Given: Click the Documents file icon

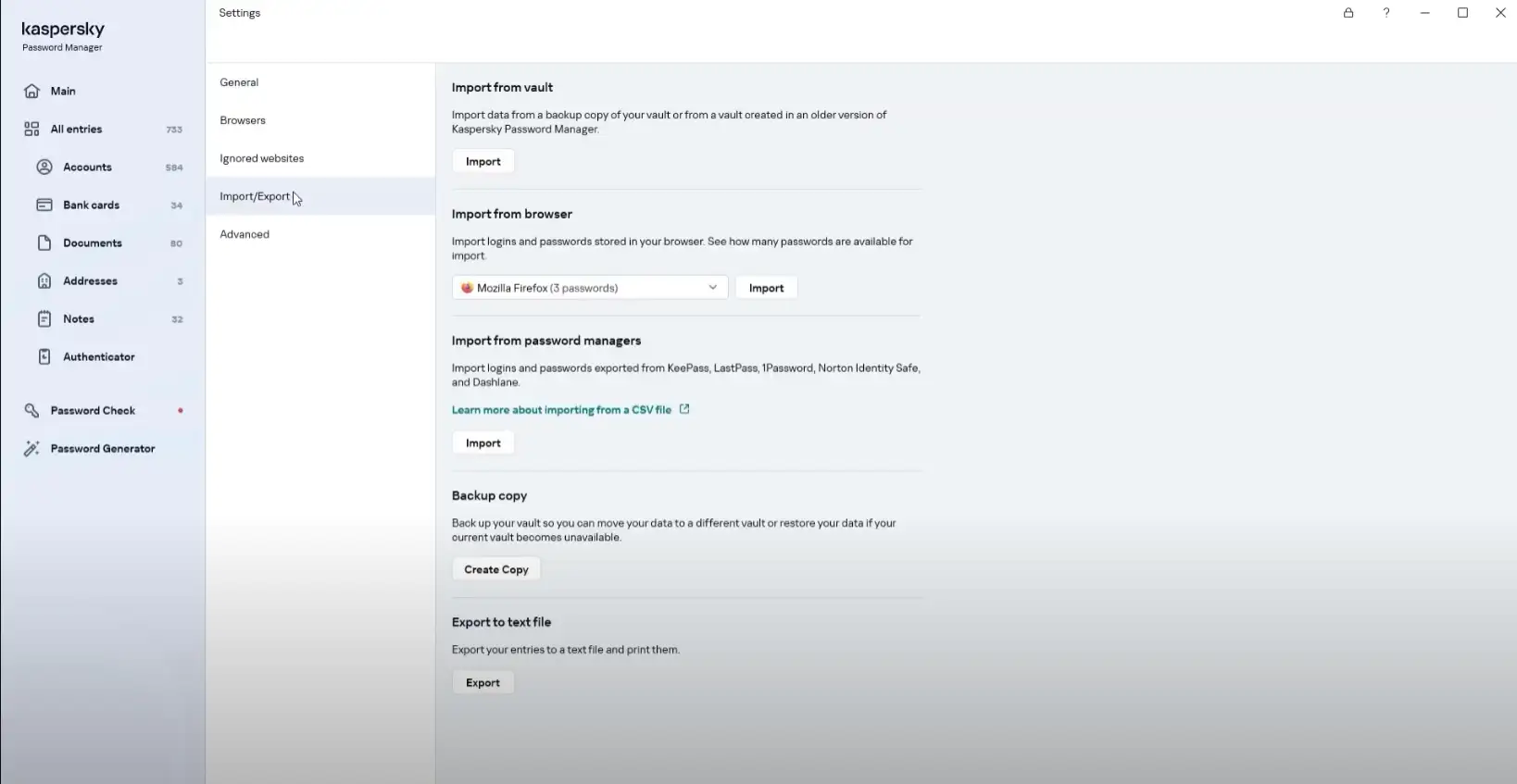Looking at the screenshot, I should click(x=44, y=243).
